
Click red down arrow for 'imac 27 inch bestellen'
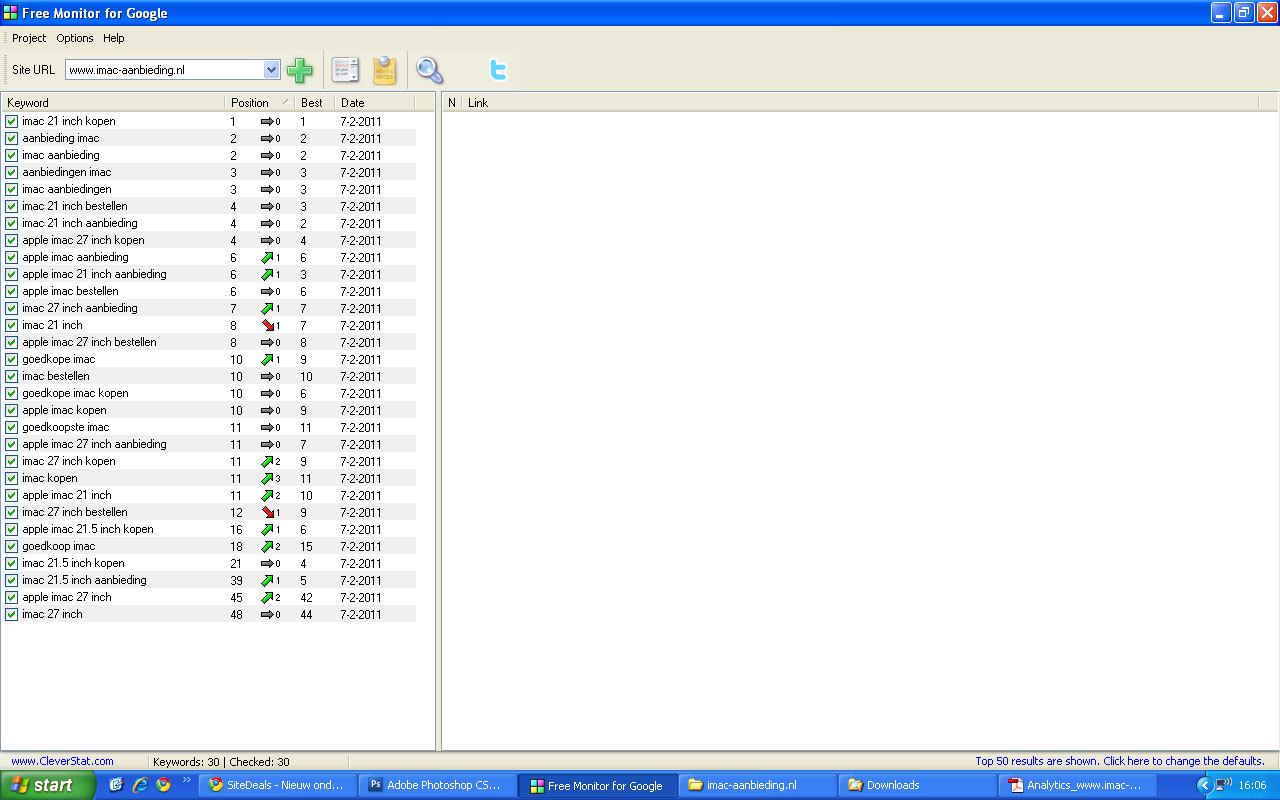[x=267, y=512]
